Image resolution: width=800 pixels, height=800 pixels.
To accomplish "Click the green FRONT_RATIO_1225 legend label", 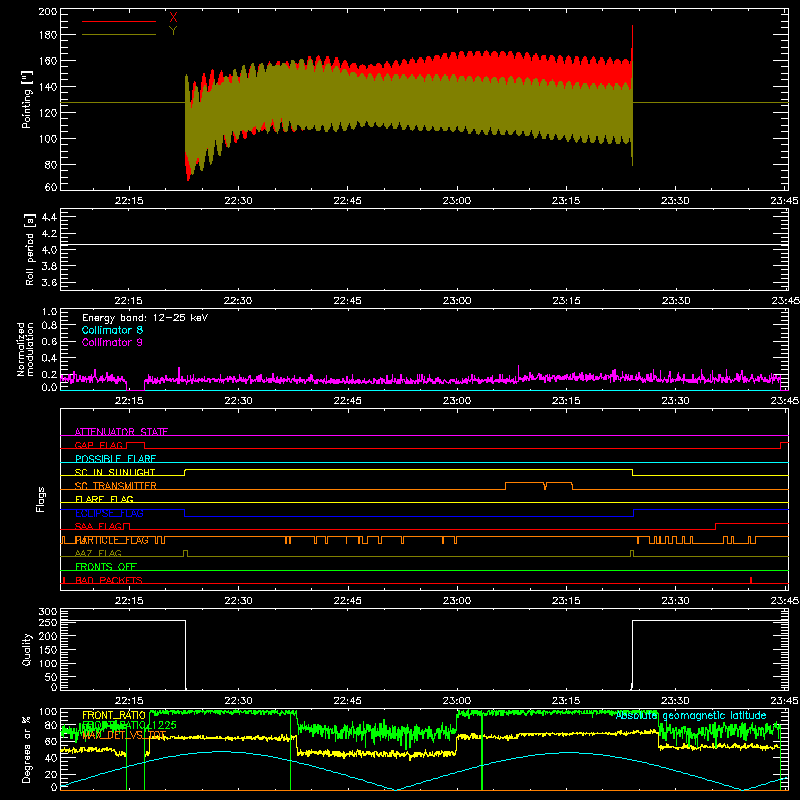I will 130,725.
